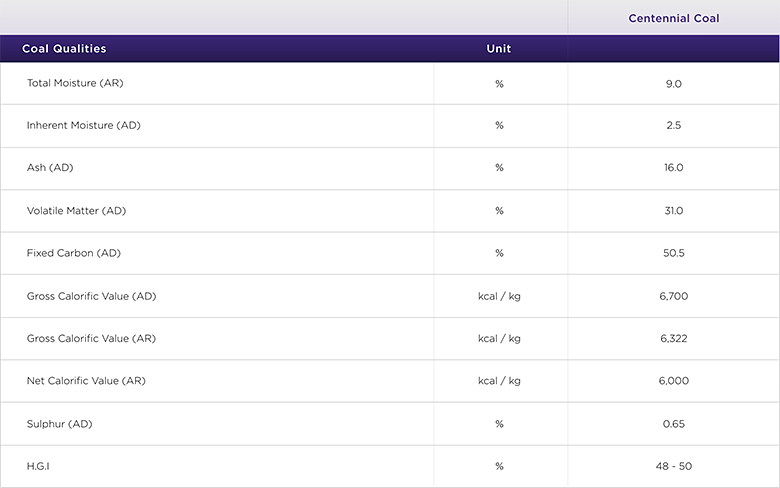Select the 48 - 50 H.G.I value
Viewport: 780px width, 488px height.
point(674,467)
